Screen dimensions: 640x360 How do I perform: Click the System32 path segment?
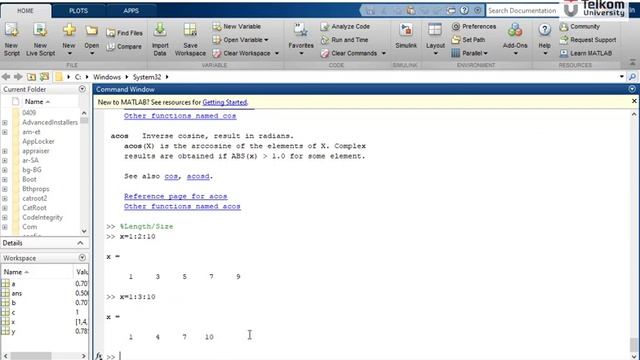[x=147, y=77]
